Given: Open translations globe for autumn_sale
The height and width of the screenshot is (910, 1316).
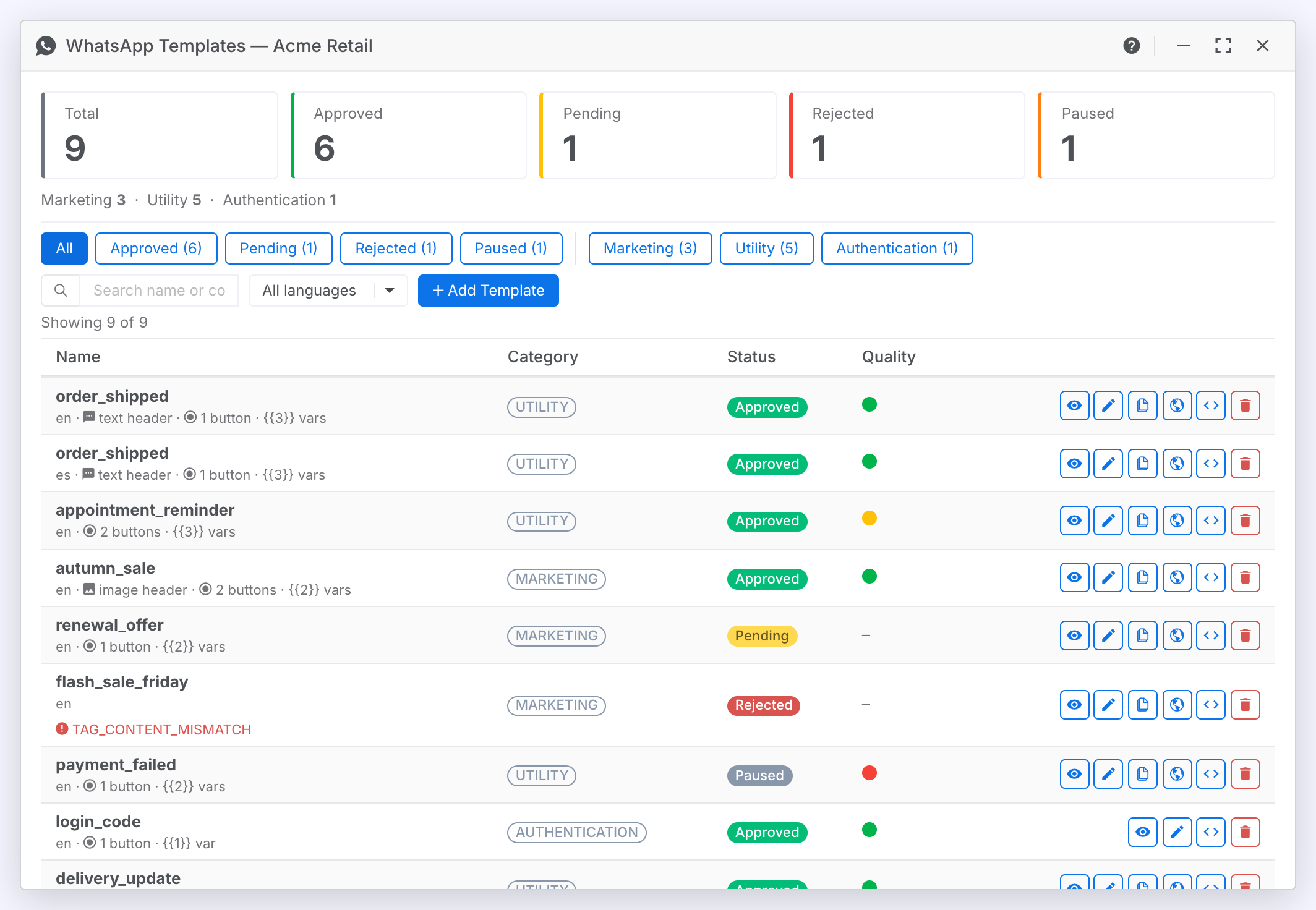Looking at the screenshot, I should [1177, 577].
